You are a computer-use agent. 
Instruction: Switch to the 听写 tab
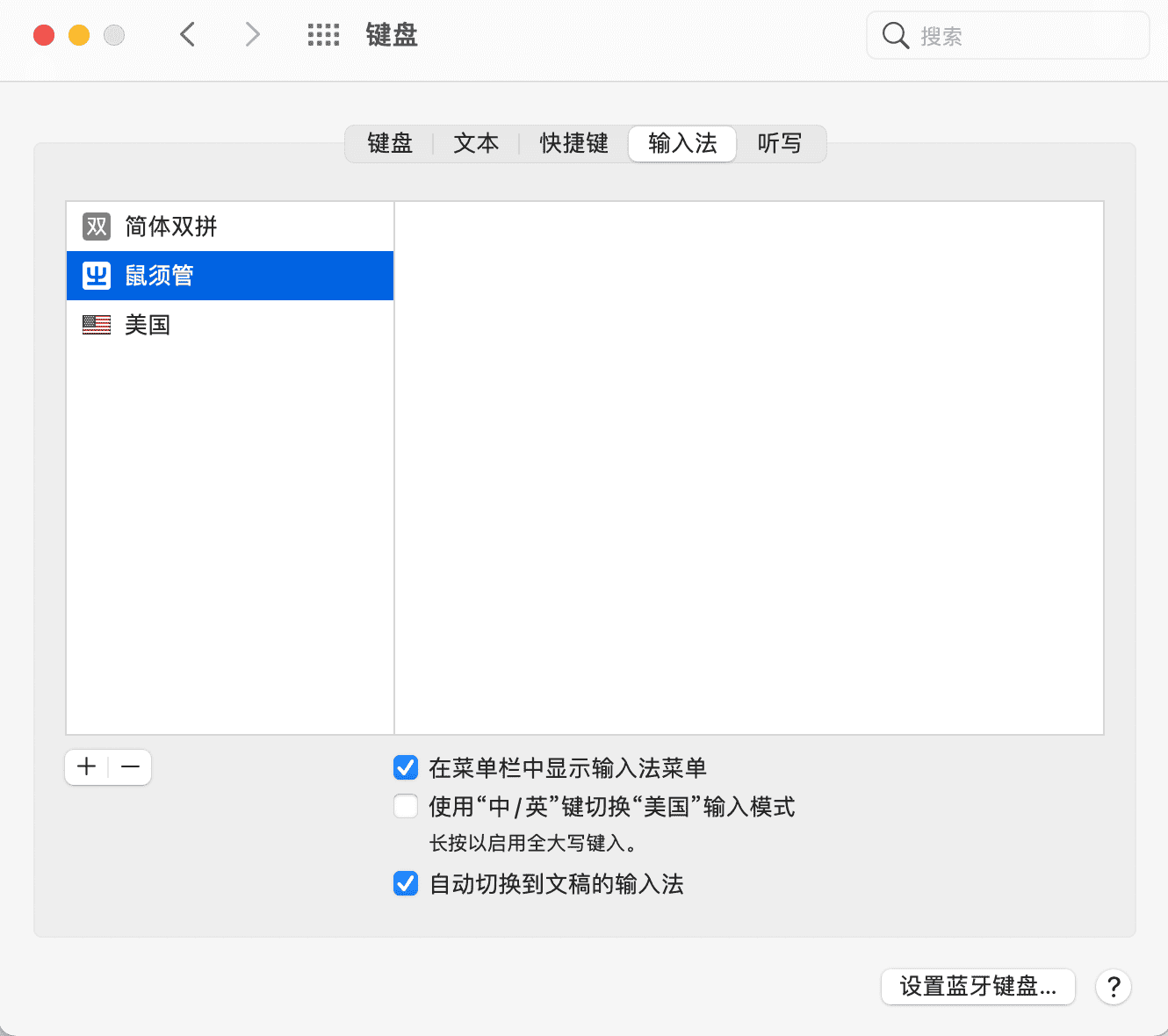780,144
